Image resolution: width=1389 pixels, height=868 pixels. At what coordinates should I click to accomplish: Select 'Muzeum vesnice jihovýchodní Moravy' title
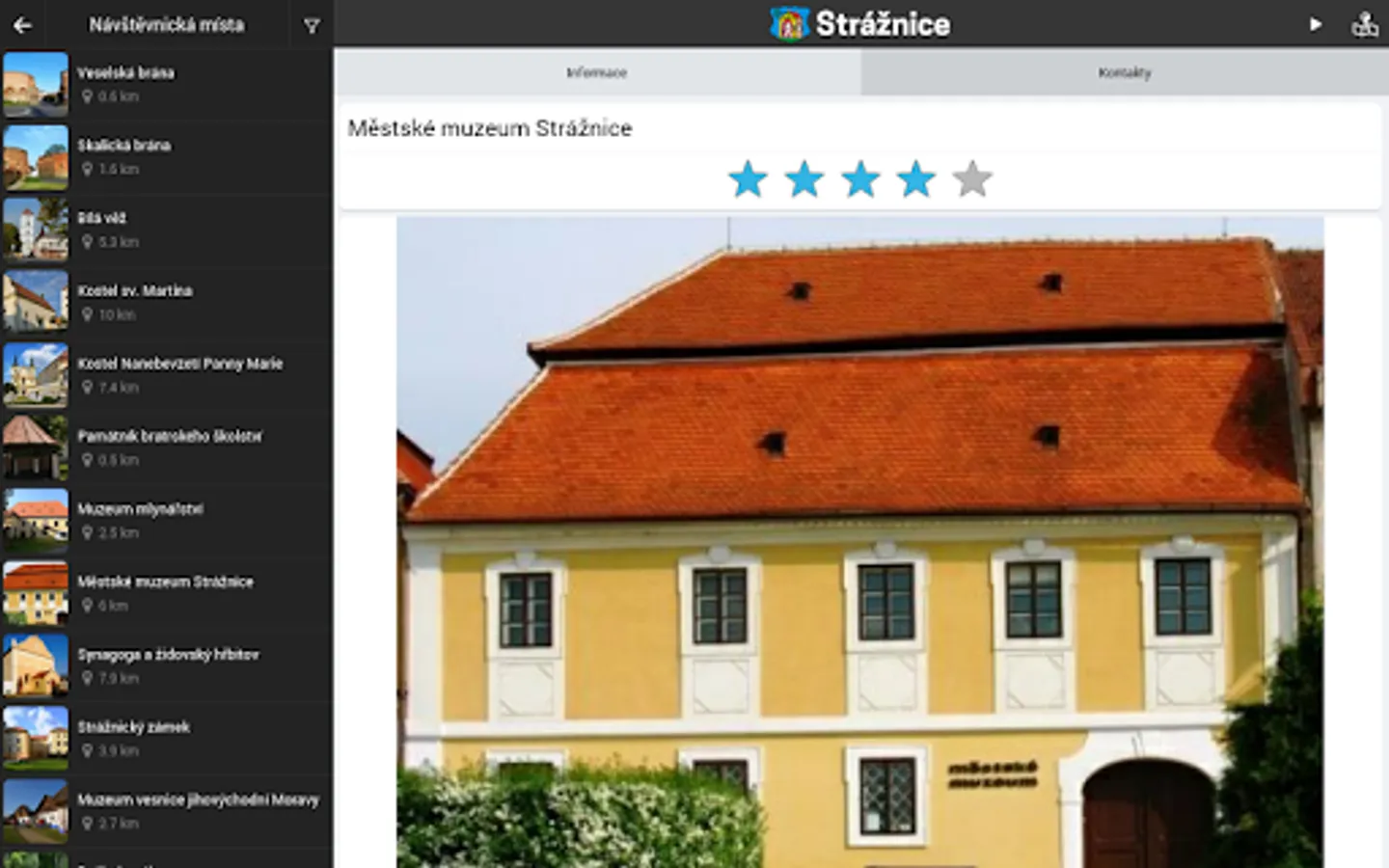pos(199,800)
